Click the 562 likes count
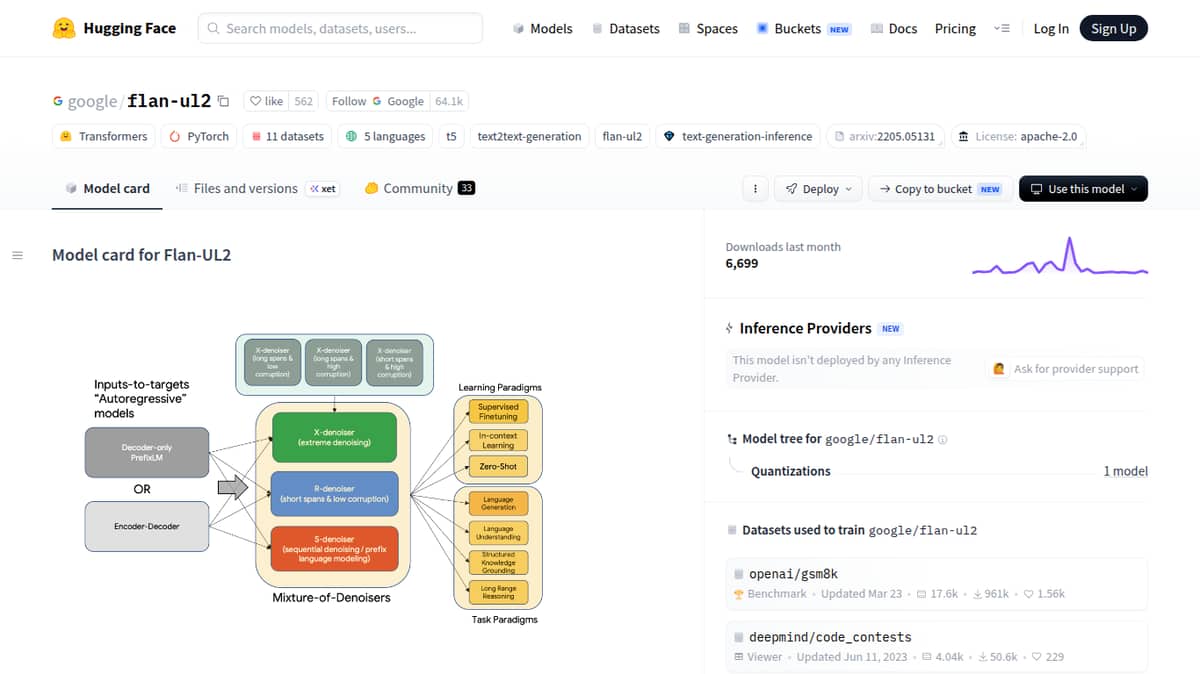The image size is (1200, 674). coord(304,101)
